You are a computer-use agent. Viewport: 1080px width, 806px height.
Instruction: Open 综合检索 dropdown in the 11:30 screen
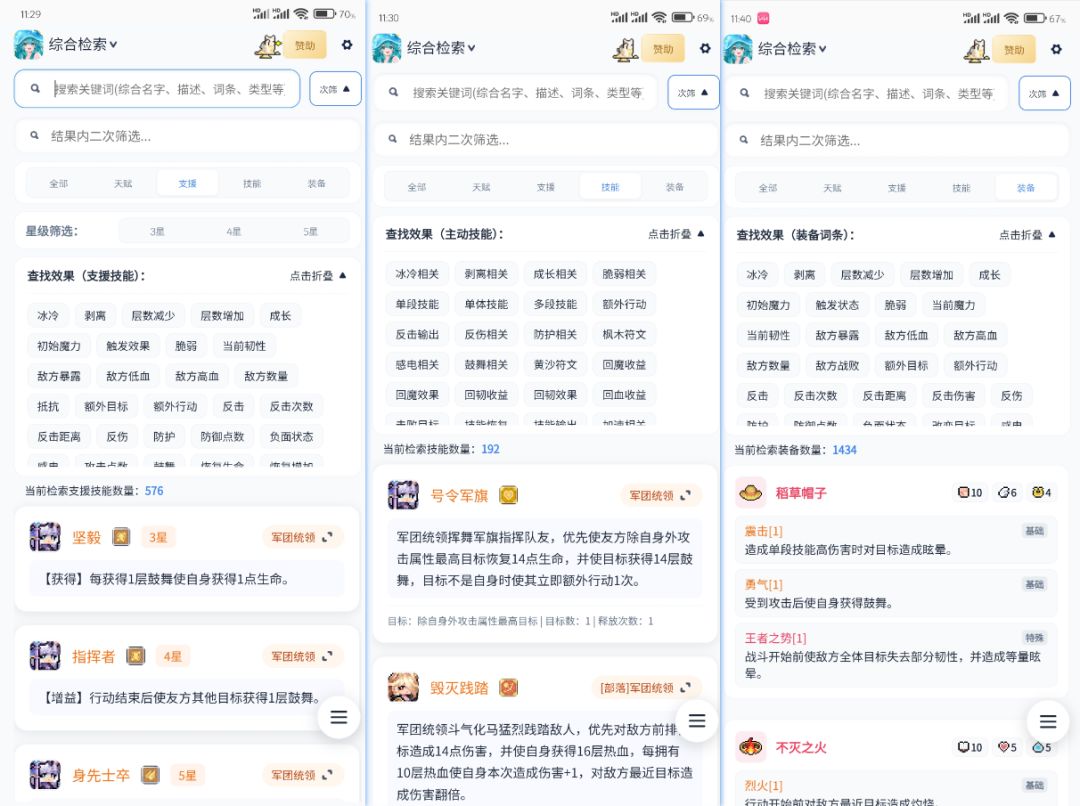[x=441, y=48]
